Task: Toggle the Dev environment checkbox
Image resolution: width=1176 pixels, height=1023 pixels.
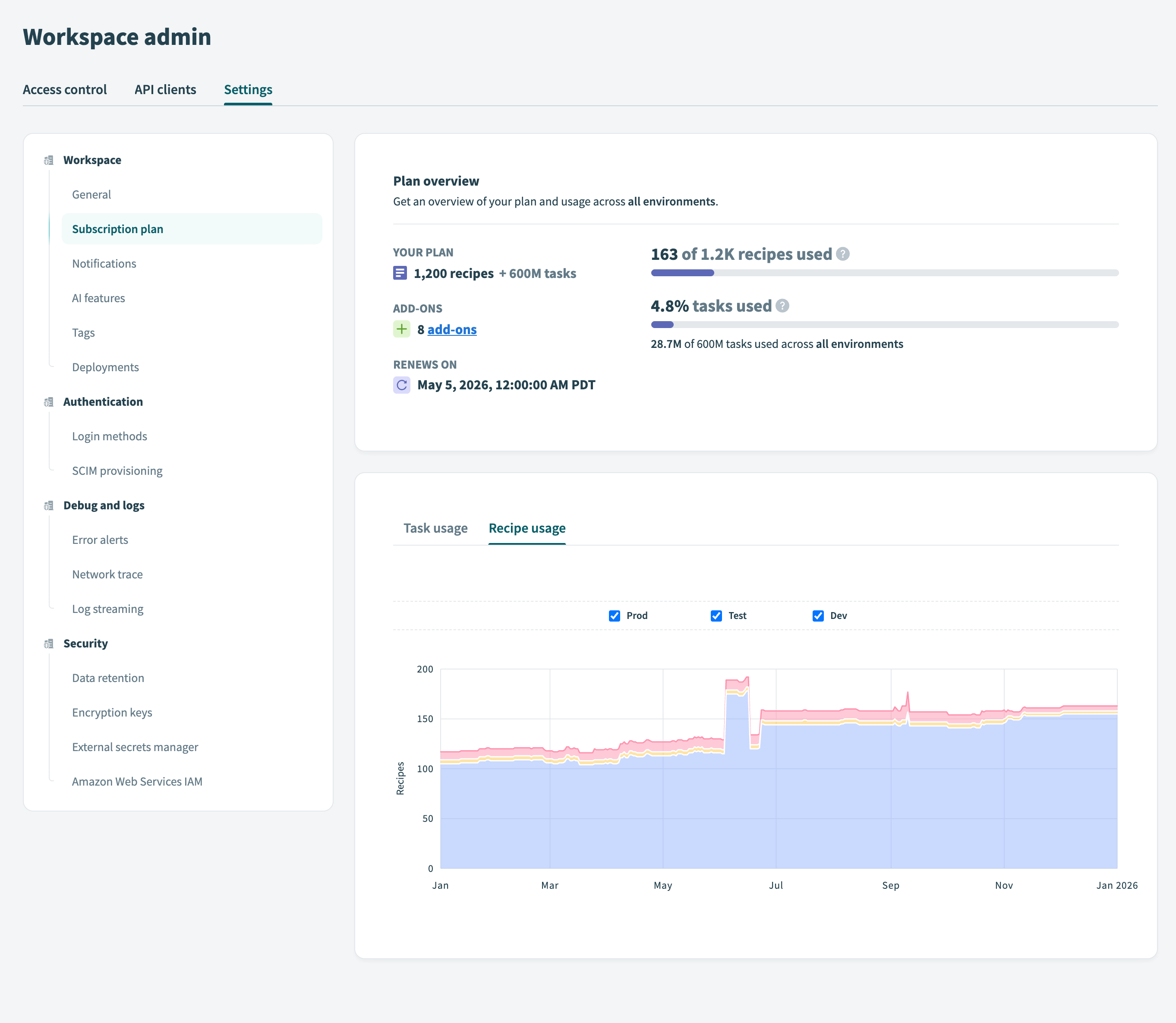Action: [x=817, y=616]
